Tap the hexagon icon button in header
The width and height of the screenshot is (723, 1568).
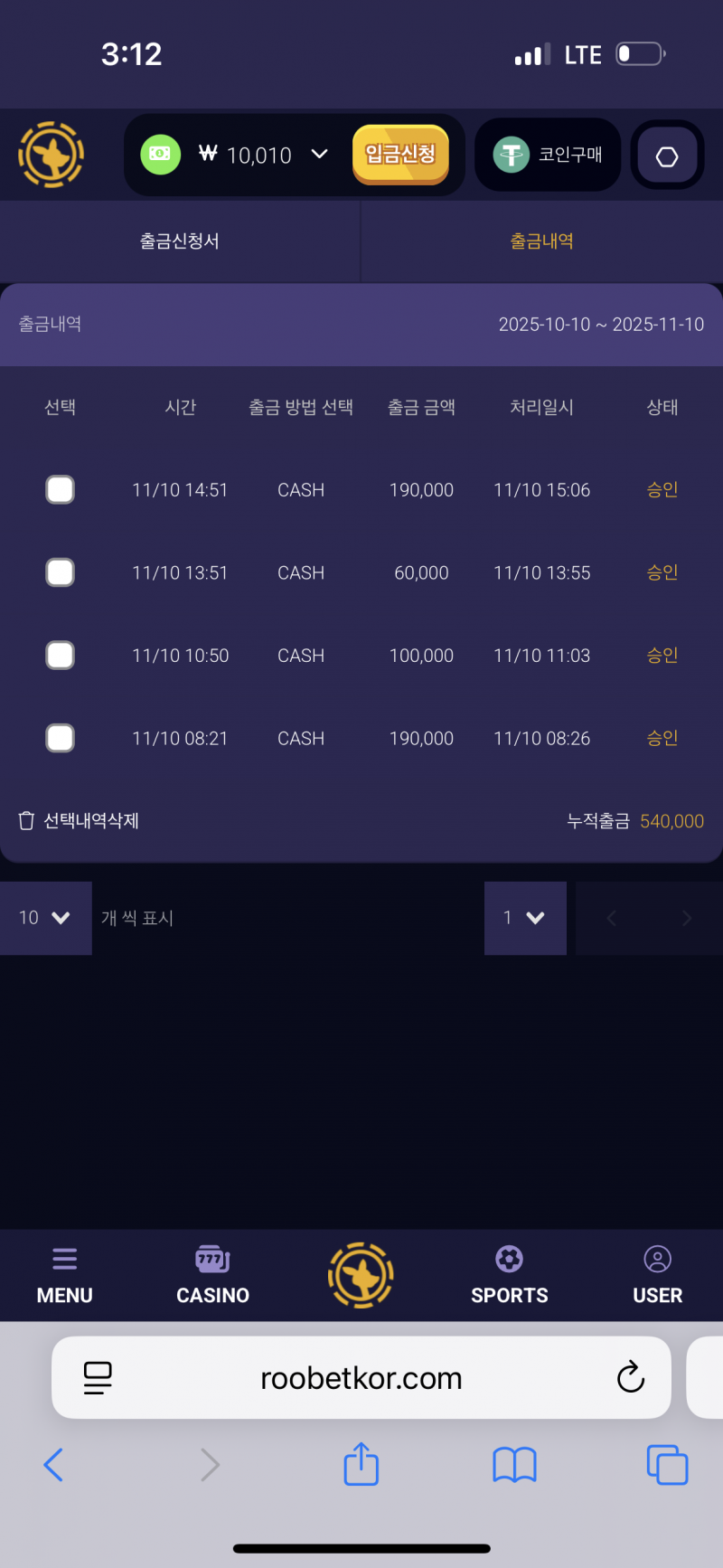(667, 156)
